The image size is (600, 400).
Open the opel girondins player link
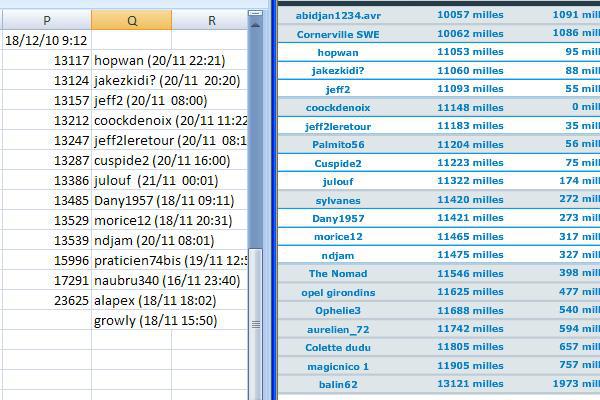tap(338, 292)
